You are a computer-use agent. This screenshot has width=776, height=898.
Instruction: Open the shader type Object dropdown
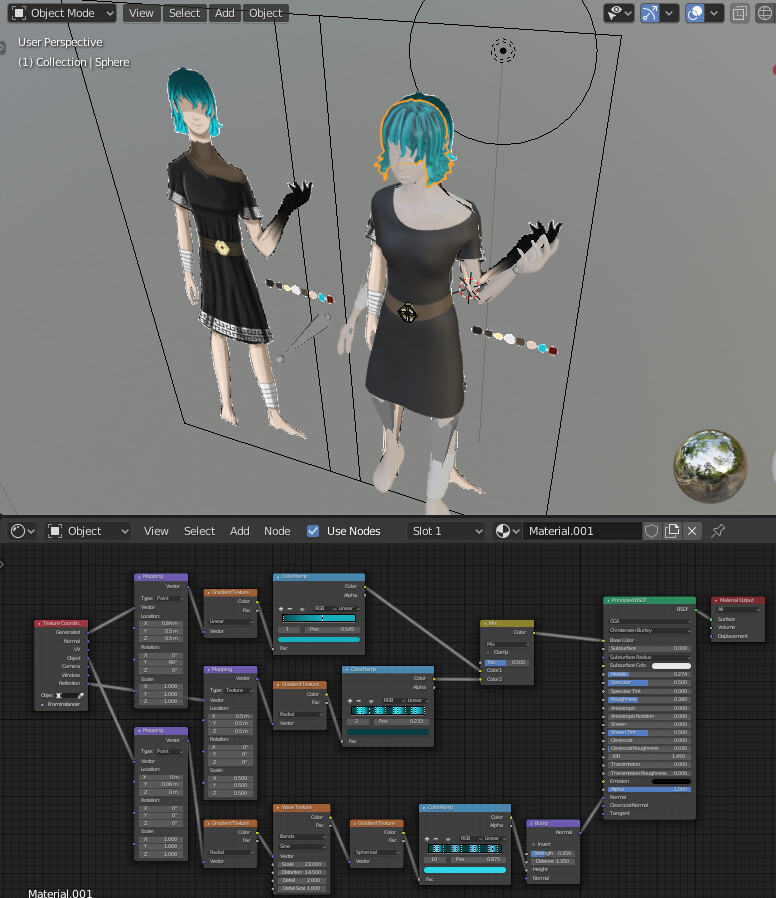(88, 531)
